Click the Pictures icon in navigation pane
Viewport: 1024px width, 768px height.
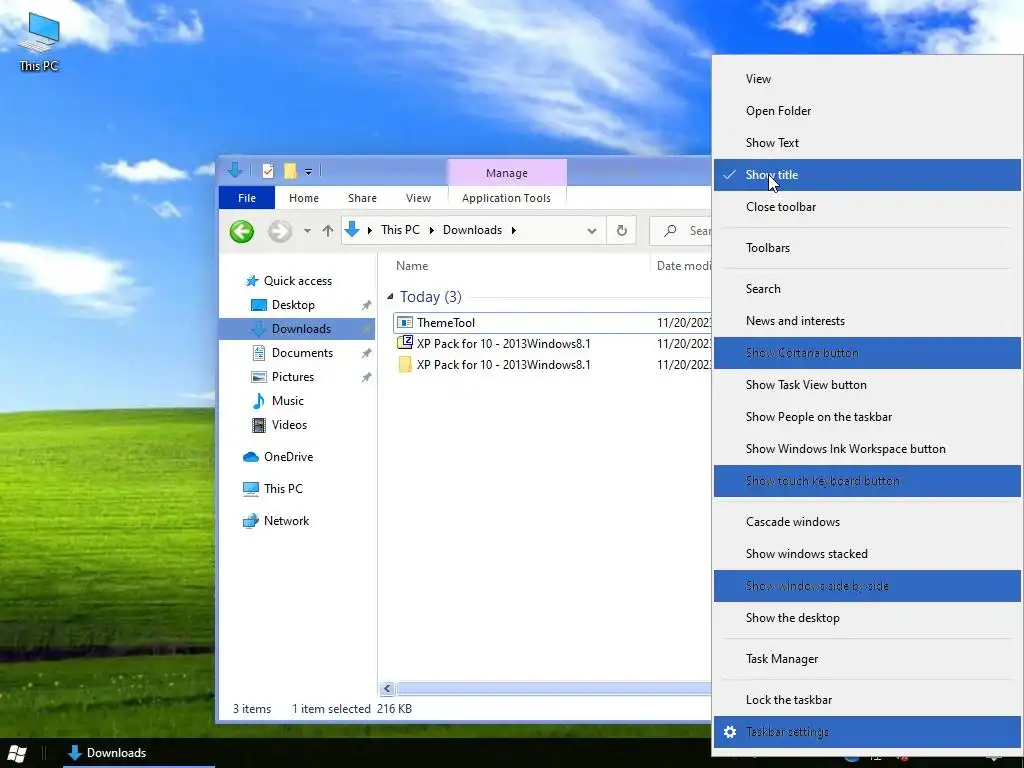coord(259,377)
